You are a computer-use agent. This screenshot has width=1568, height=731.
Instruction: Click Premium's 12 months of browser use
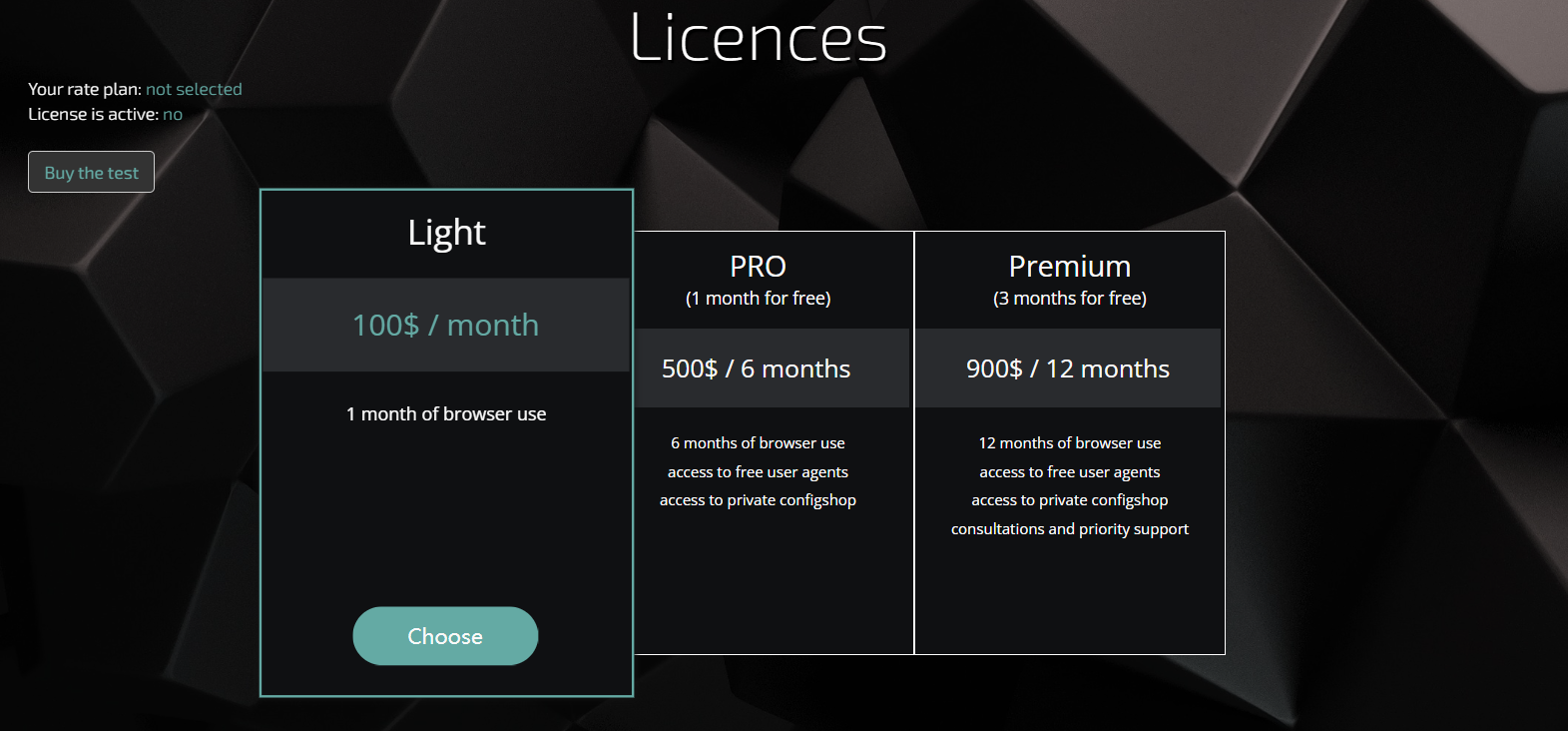1069,443
